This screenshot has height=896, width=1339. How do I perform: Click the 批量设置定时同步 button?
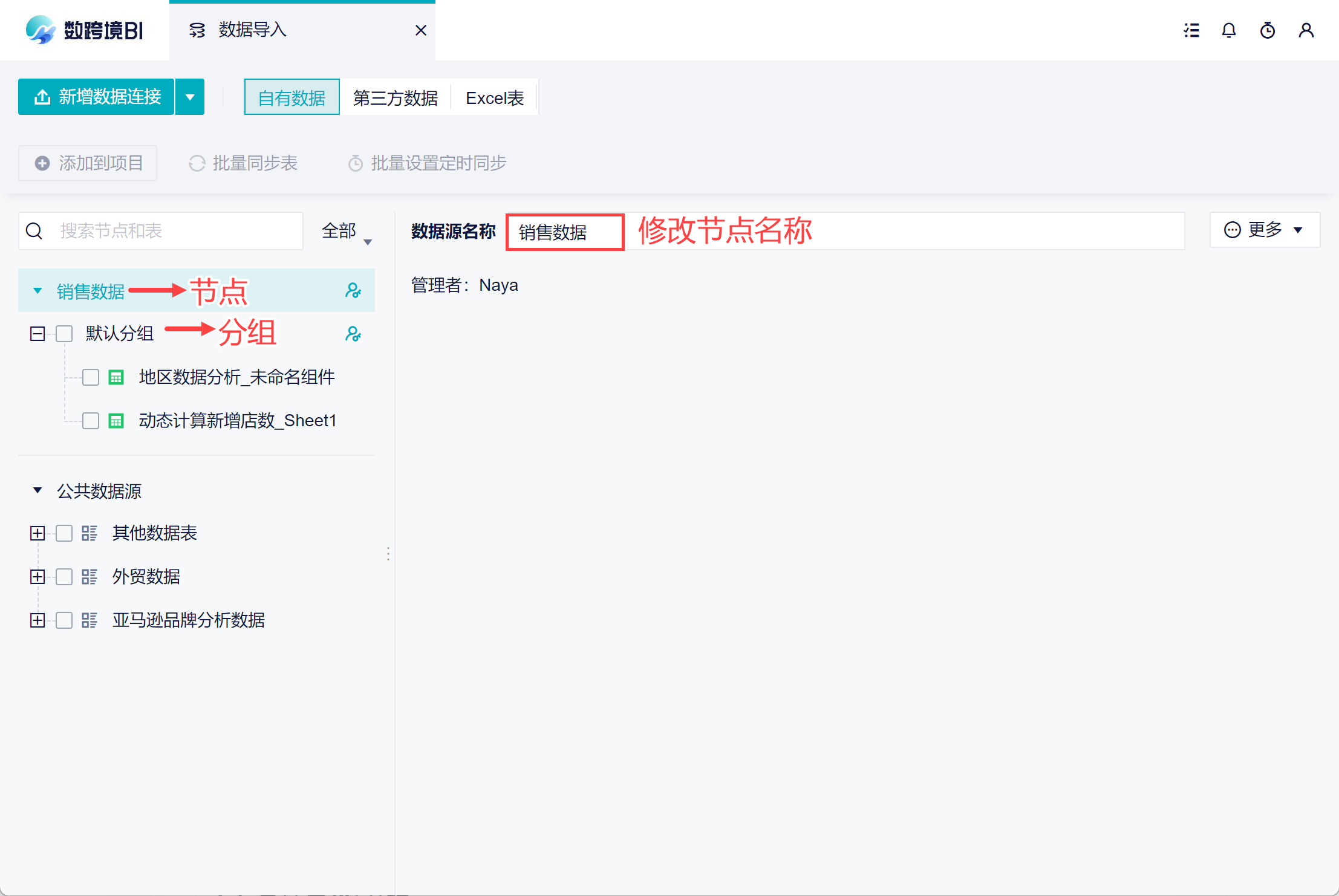point(427,163)
